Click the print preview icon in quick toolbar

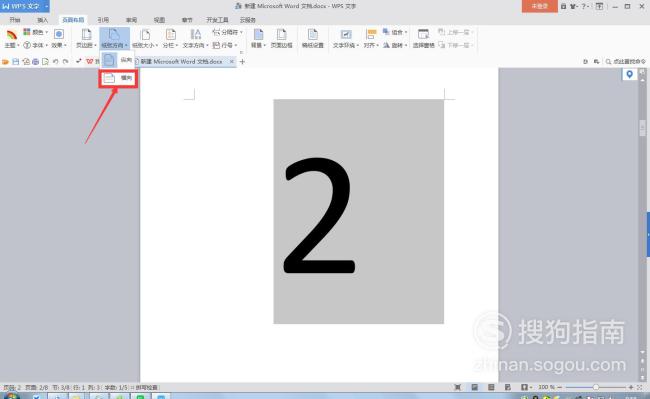pyautogui.click(x=46, y=62)
